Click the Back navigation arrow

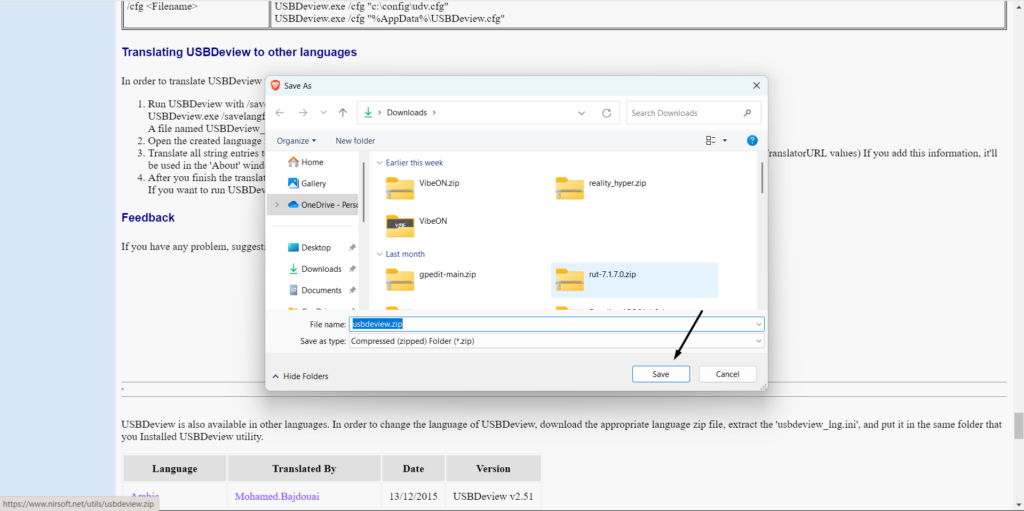[x=280, y=113]
